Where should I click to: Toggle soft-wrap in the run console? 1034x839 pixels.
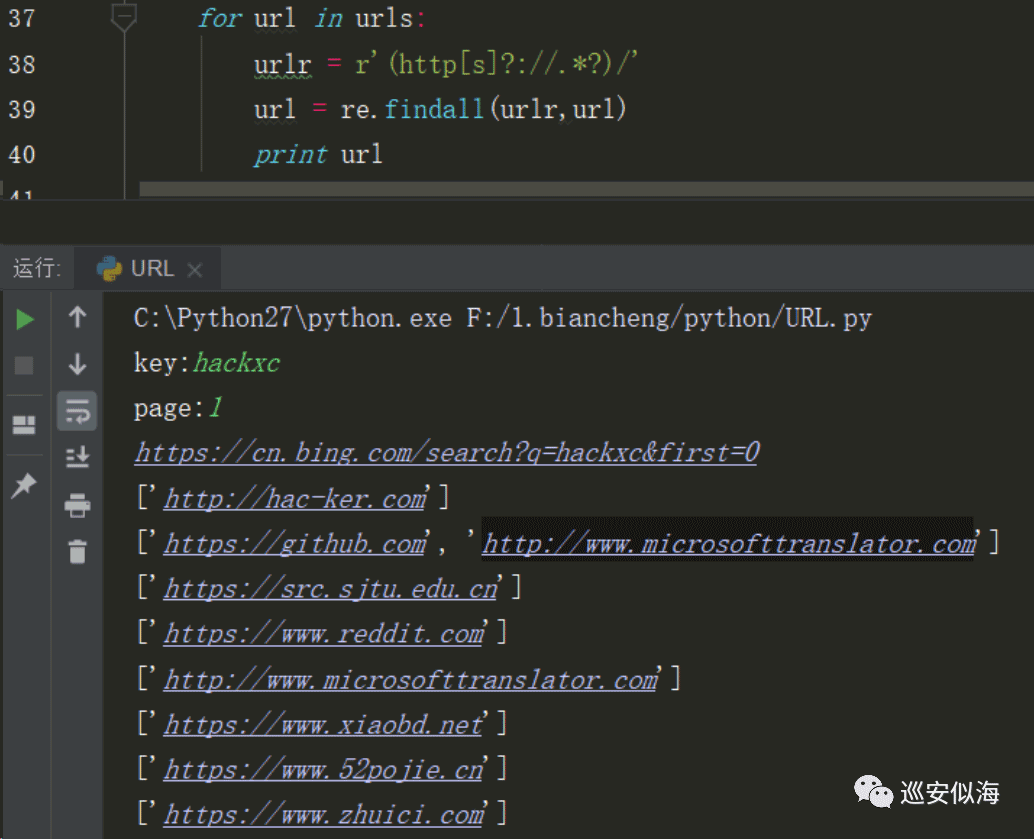click(77, 411)
